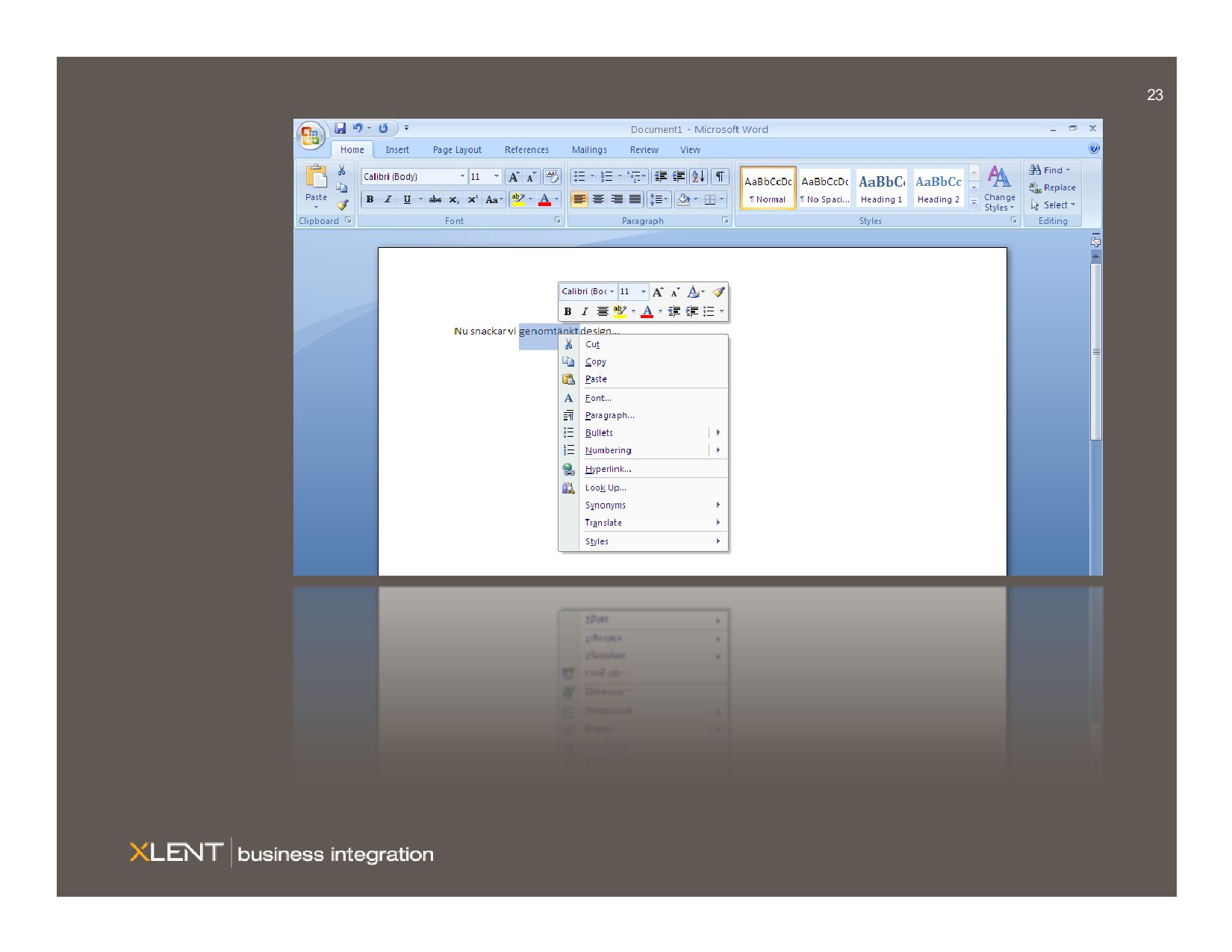Apply the Normal style
Viewport: 1232px width, 952px height.
768,187
